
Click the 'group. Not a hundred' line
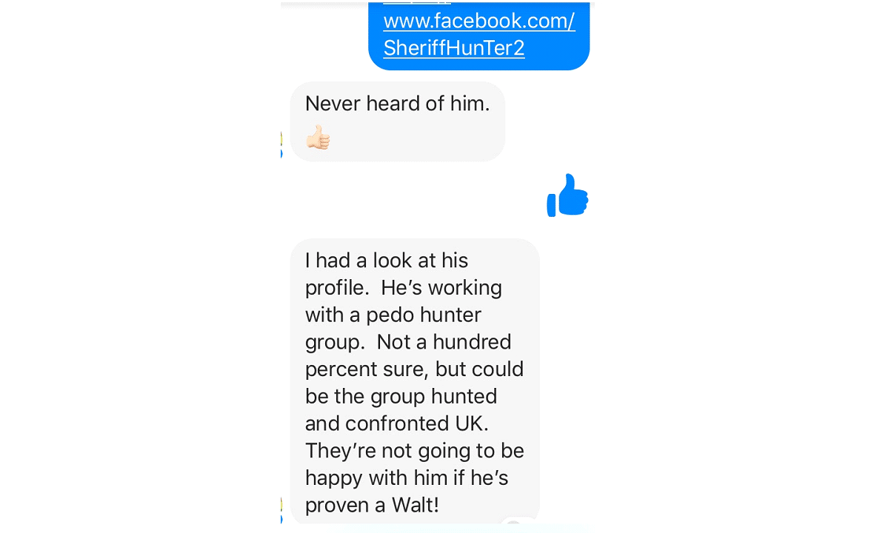tap(408, 342)
